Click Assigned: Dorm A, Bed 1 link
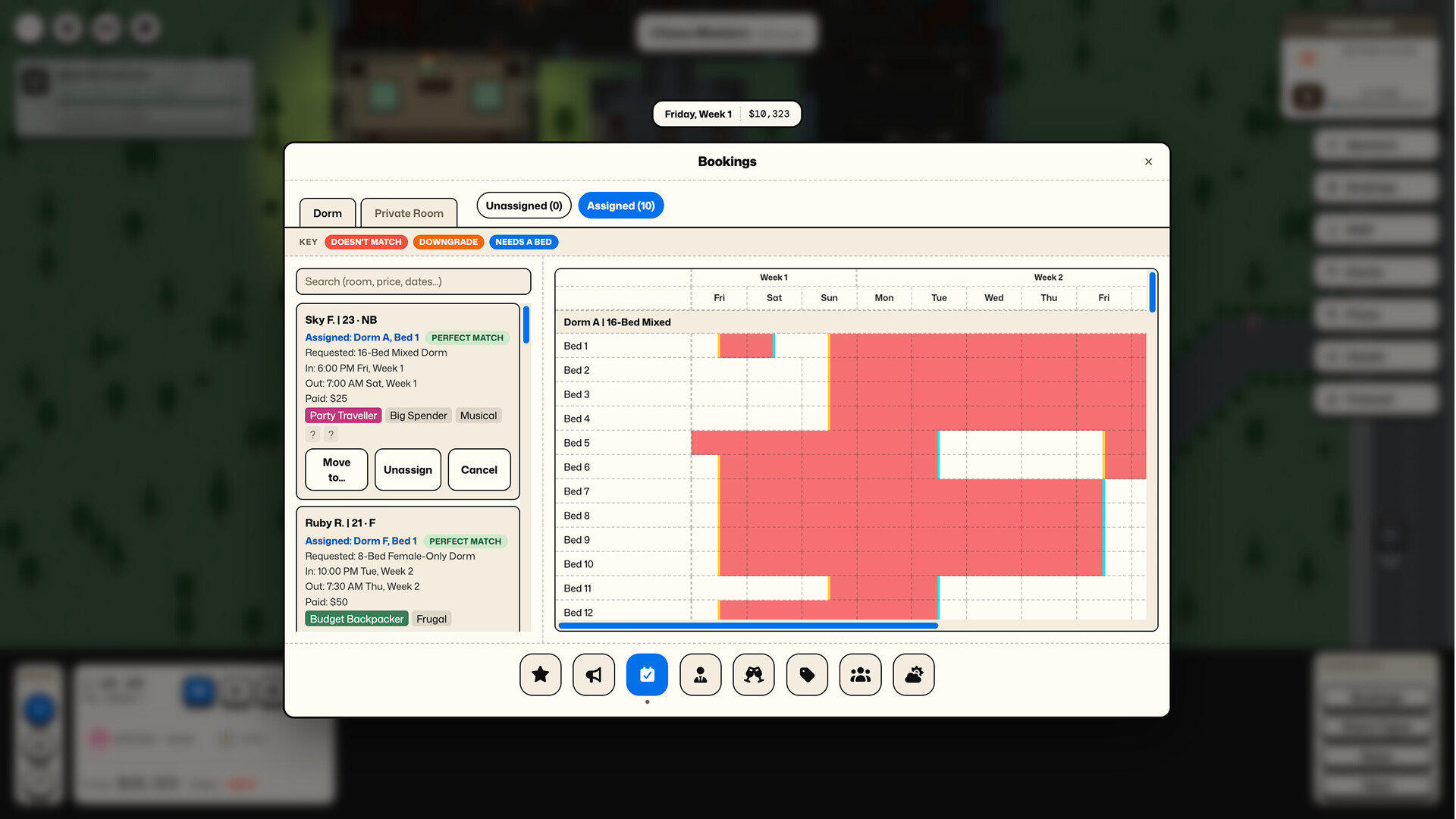 (x=362, y=337)
